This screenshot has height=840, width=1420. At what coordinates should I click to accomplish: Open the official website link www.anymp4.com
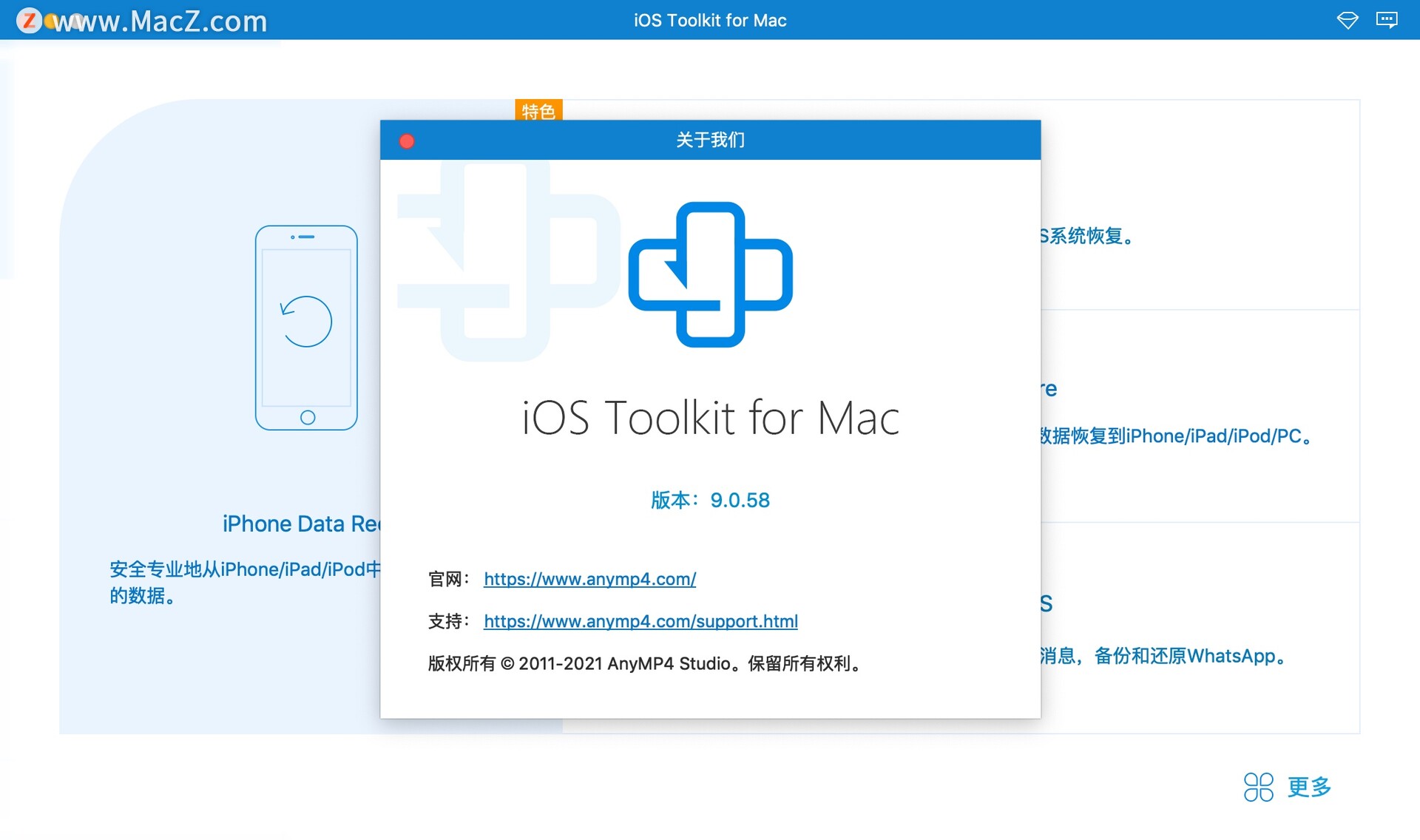589,580
